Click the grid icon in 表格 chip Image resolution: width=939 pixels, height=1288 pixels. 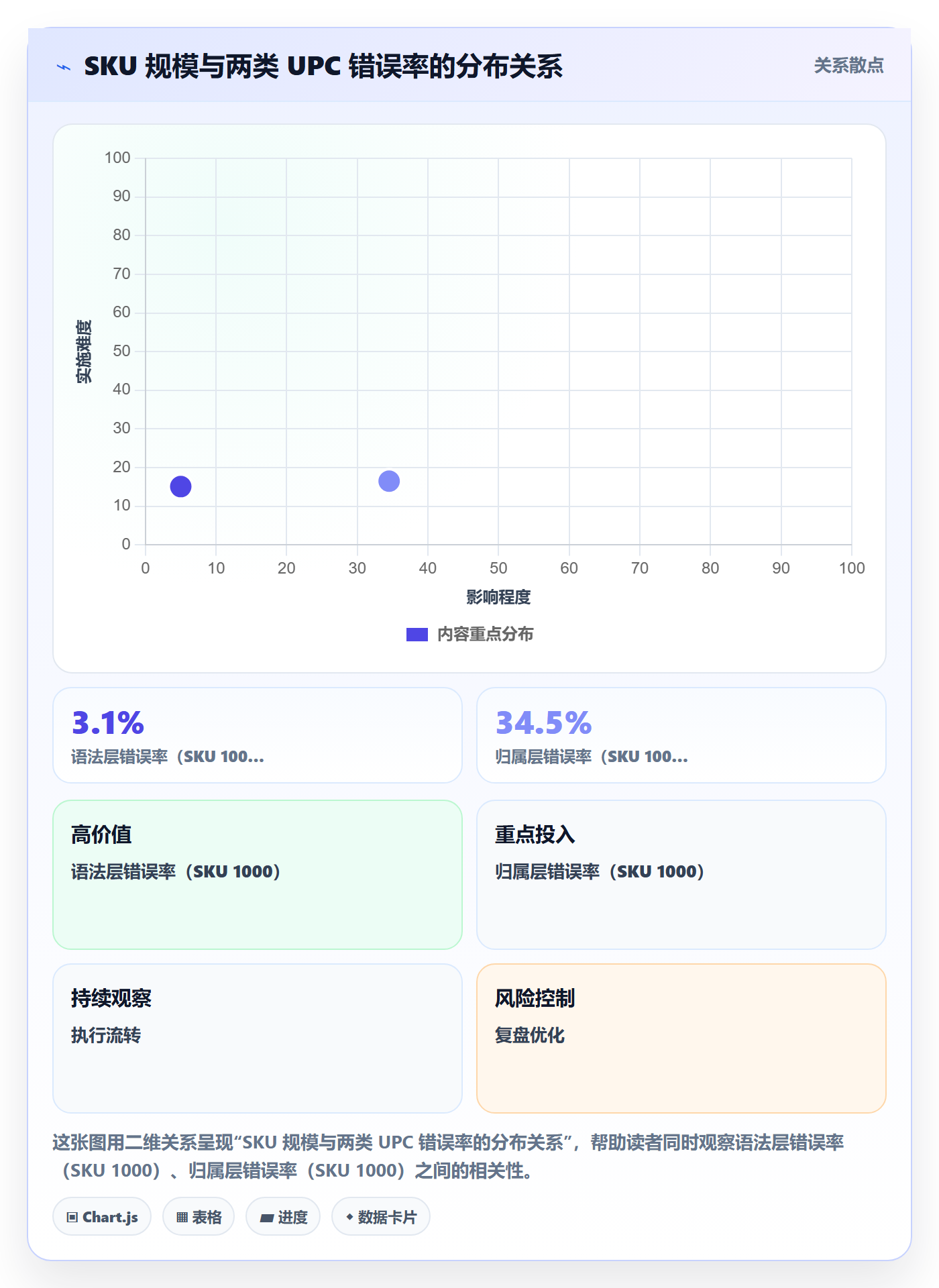pyautogui.click(x=182, y=1218)
